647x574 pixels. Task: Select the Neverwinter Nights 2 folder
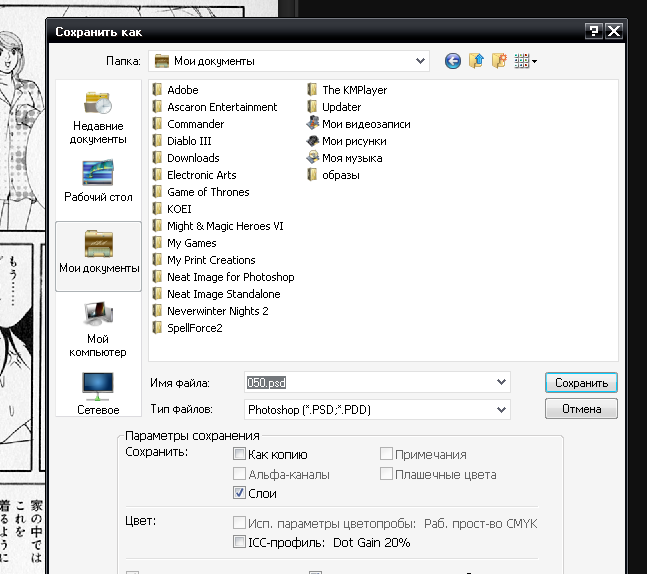pos(210,311)
